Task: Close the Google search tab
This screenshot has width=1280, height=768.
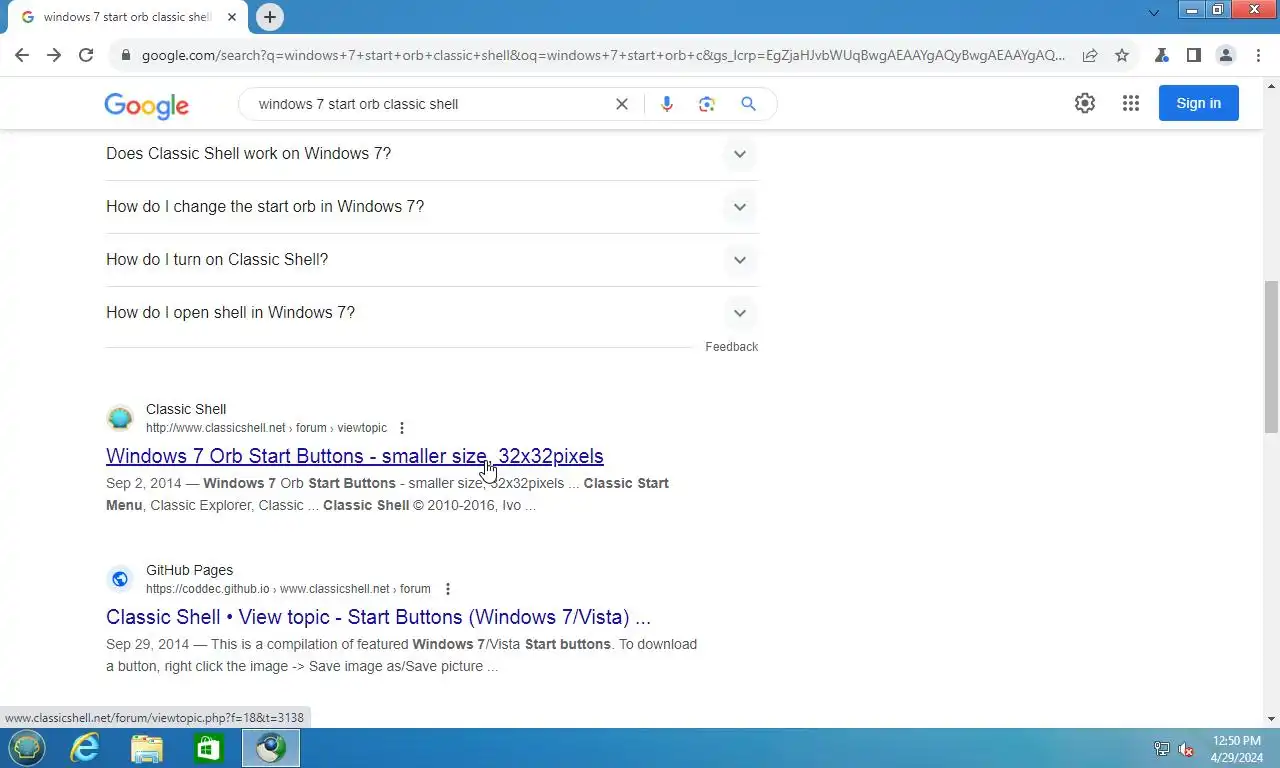Action: [x=232, y=17]
